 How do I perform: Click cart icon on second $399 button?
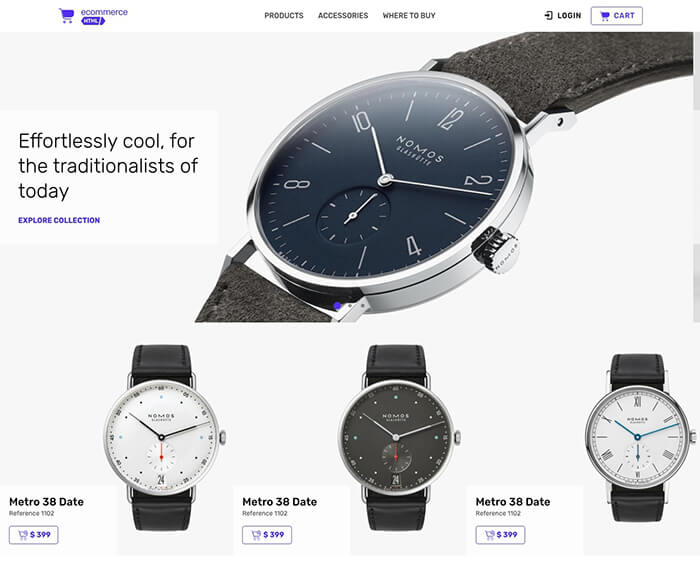[x=256, y=535]
